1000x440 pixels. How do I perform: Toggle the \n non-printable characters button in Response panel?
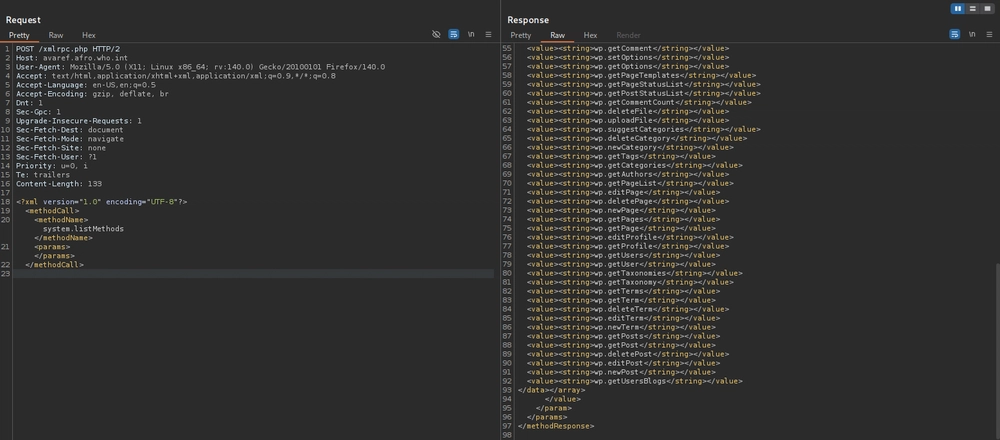click(x=972, y=34)
